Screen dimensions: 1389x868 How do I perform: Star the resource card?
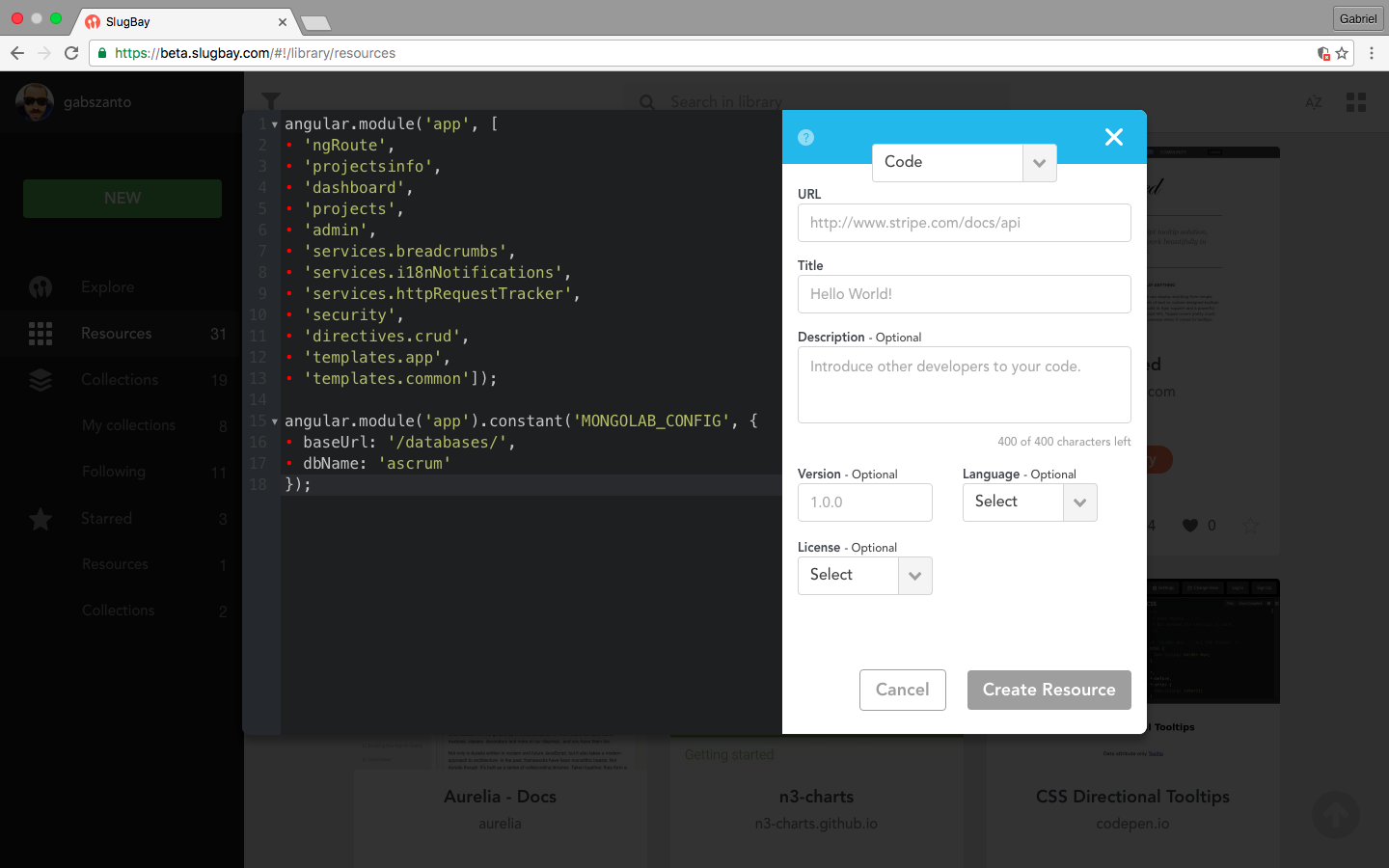point(1251,526)
